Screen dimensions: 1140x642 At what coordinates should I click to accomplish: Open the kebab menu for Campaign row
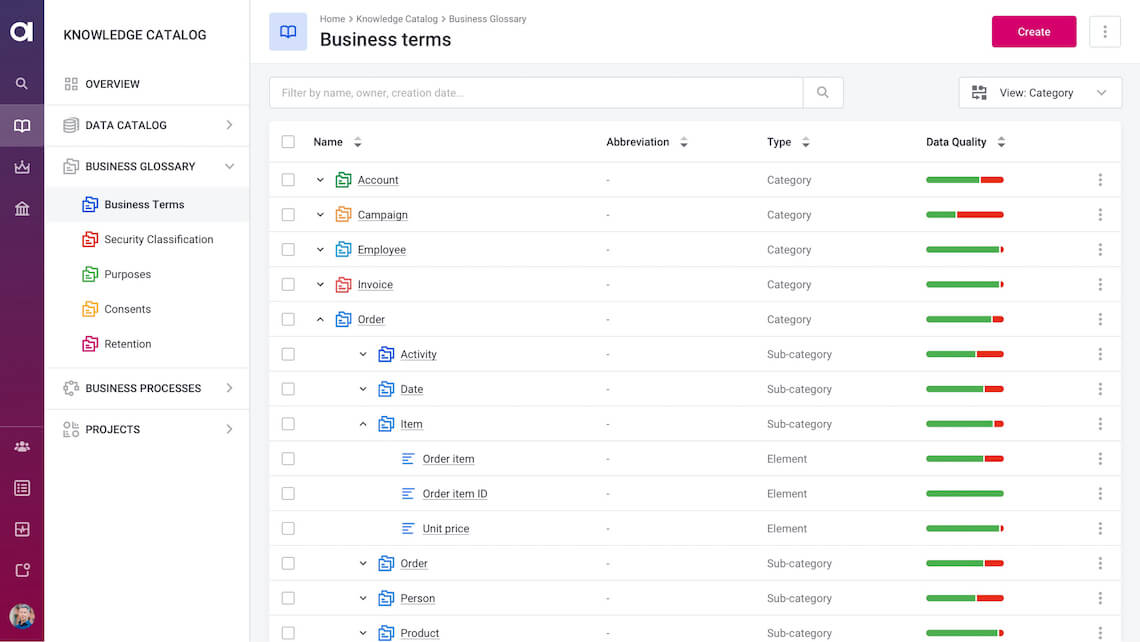point(1100,215)
